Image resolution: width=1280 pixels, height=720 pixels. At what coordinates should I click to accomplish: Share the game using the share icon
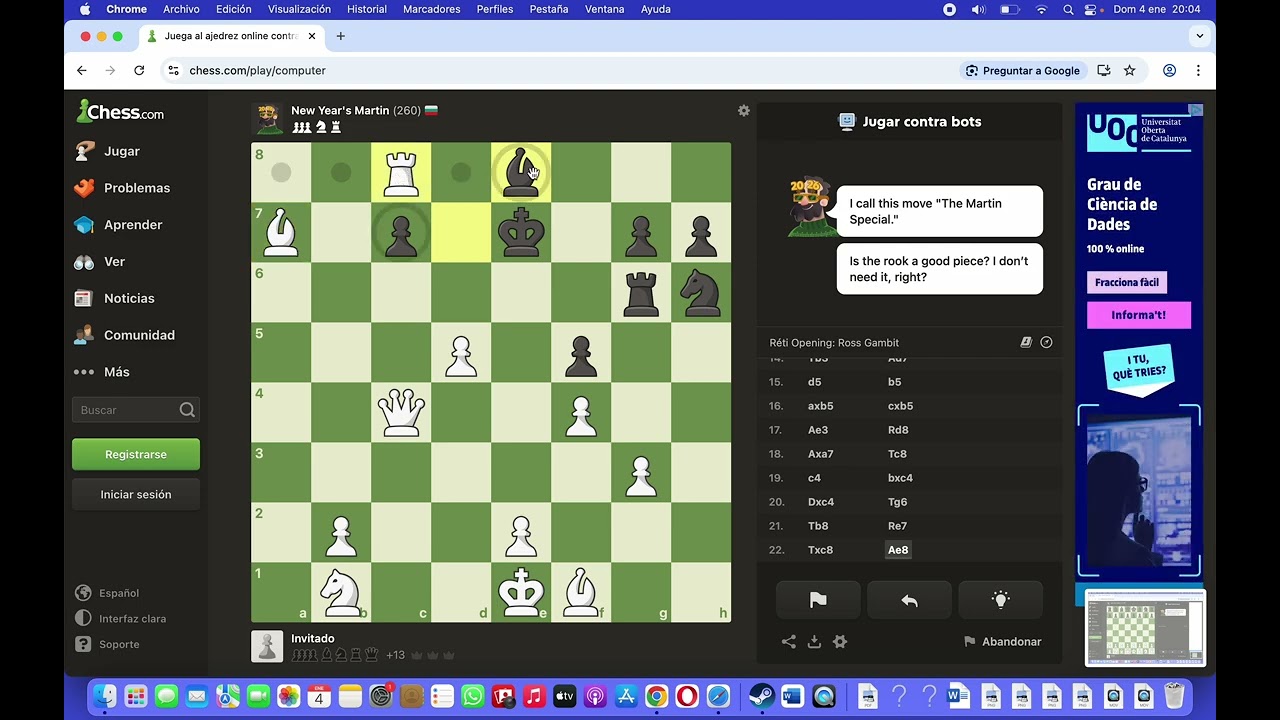click(789, 642)
